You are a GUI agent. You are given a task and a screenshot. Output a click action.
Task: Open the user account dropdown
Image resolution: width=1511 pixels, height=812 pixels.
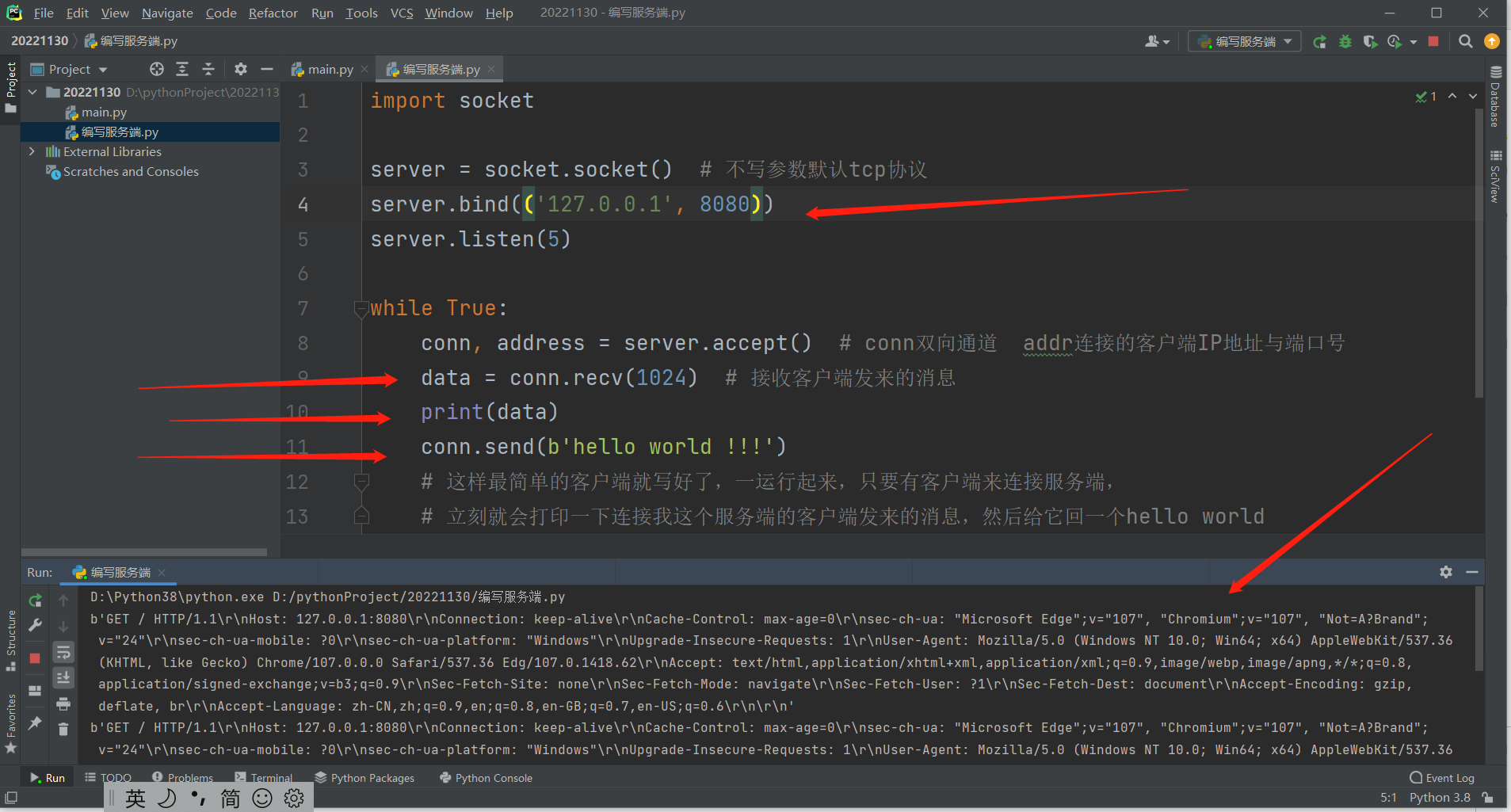1157,41
